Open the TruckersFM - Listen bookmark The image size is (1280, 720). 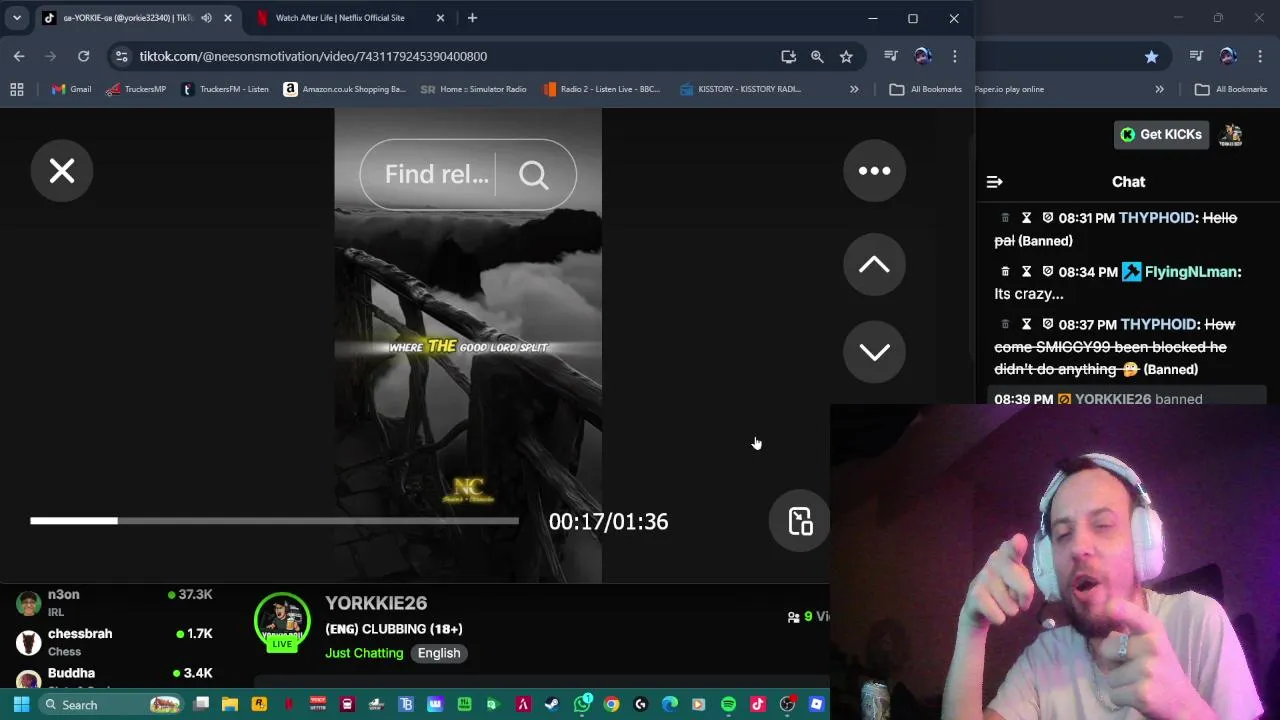click(x=225, y=89)
